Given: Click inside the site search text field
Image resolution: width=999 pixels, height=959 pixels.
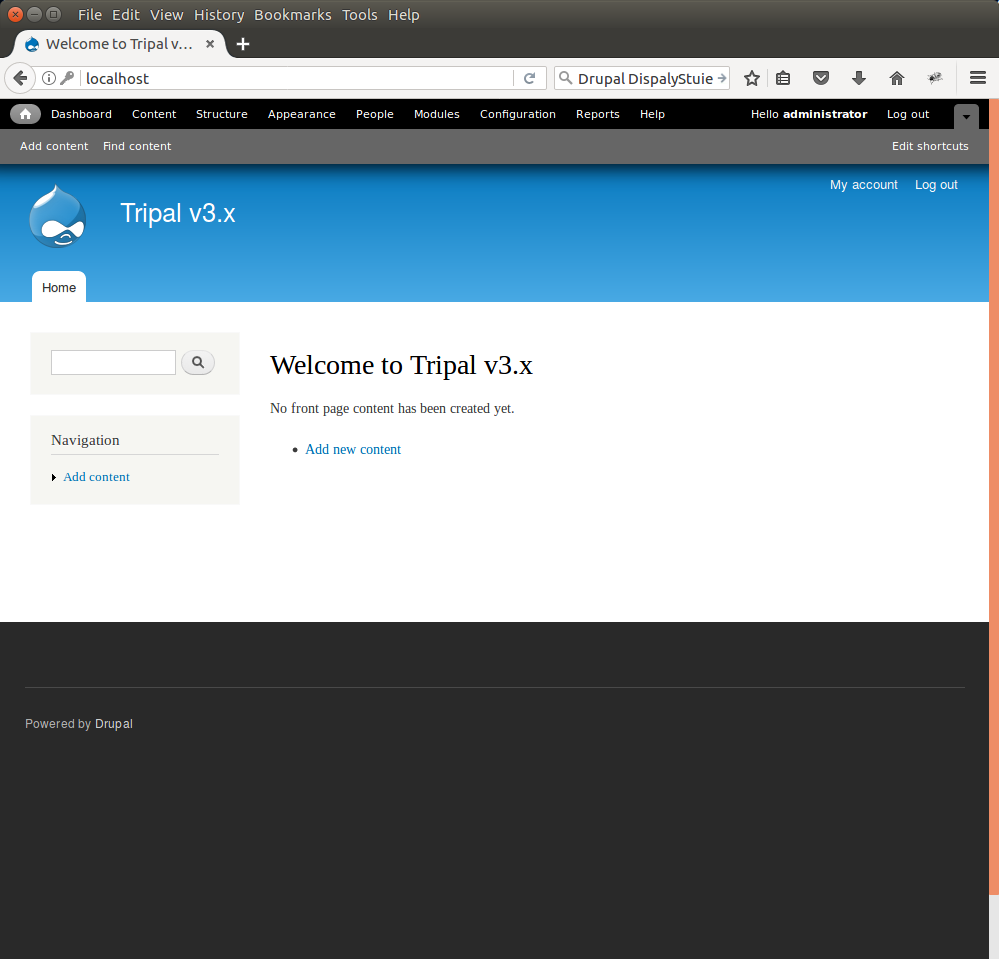Looking at the screenshot, I should [x=113, y=362].
